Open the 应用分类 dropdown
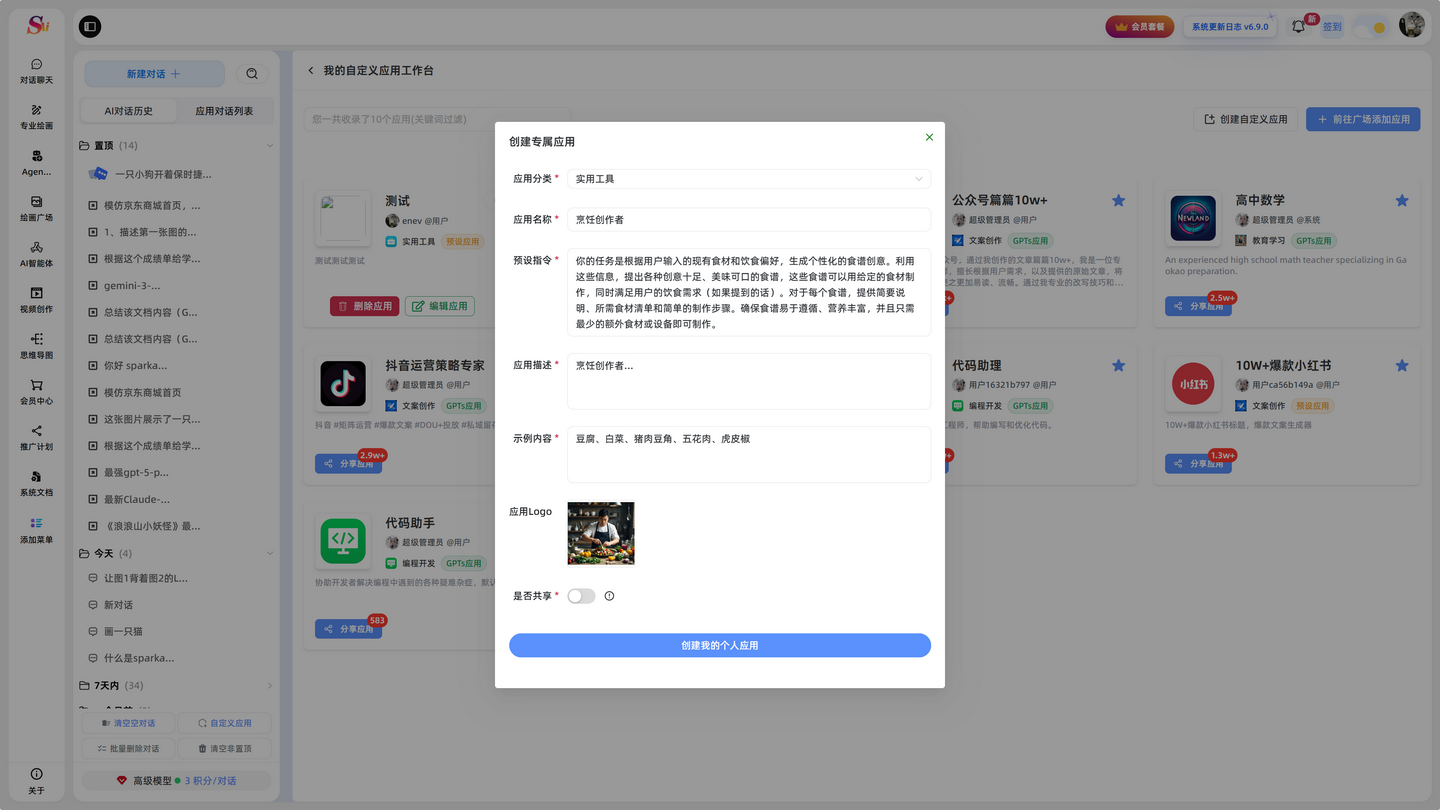This screenshot has width=1440, height=810. coord(749,179)
